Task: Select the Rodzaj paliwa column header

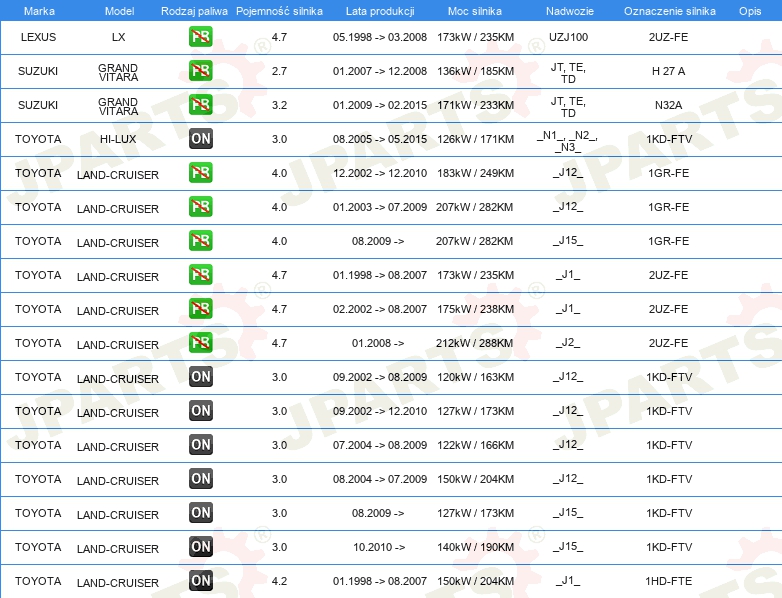Action: [x=194, y=11]
